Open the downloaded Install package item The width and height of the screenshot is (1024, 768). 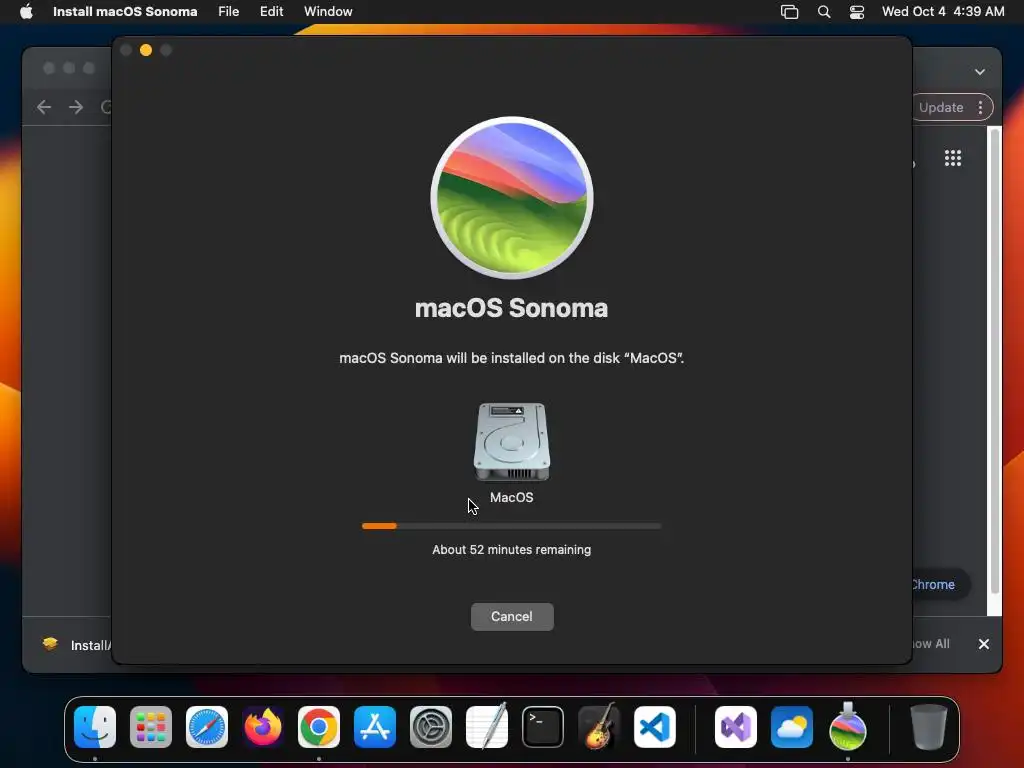point(77,645)
